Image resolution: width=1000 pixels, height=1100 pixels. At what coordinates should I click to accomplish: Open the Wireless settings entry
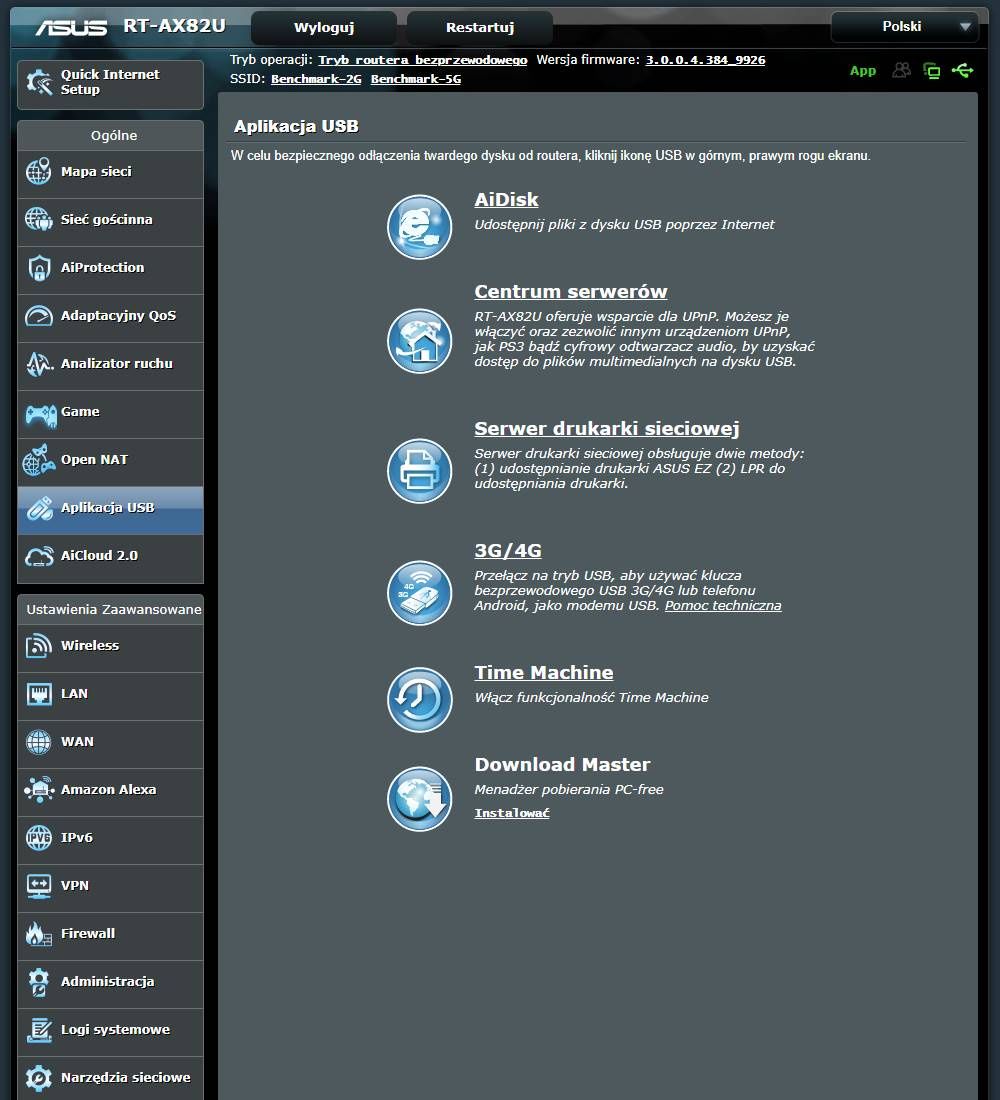coord(110,648)
